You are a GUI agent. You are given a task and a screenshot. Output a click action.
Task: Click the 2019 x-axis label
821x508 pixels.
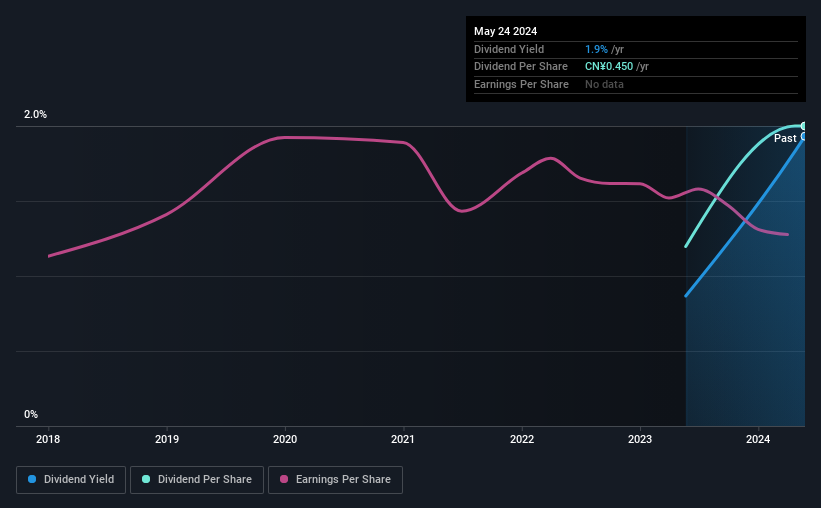pos(167,439)
